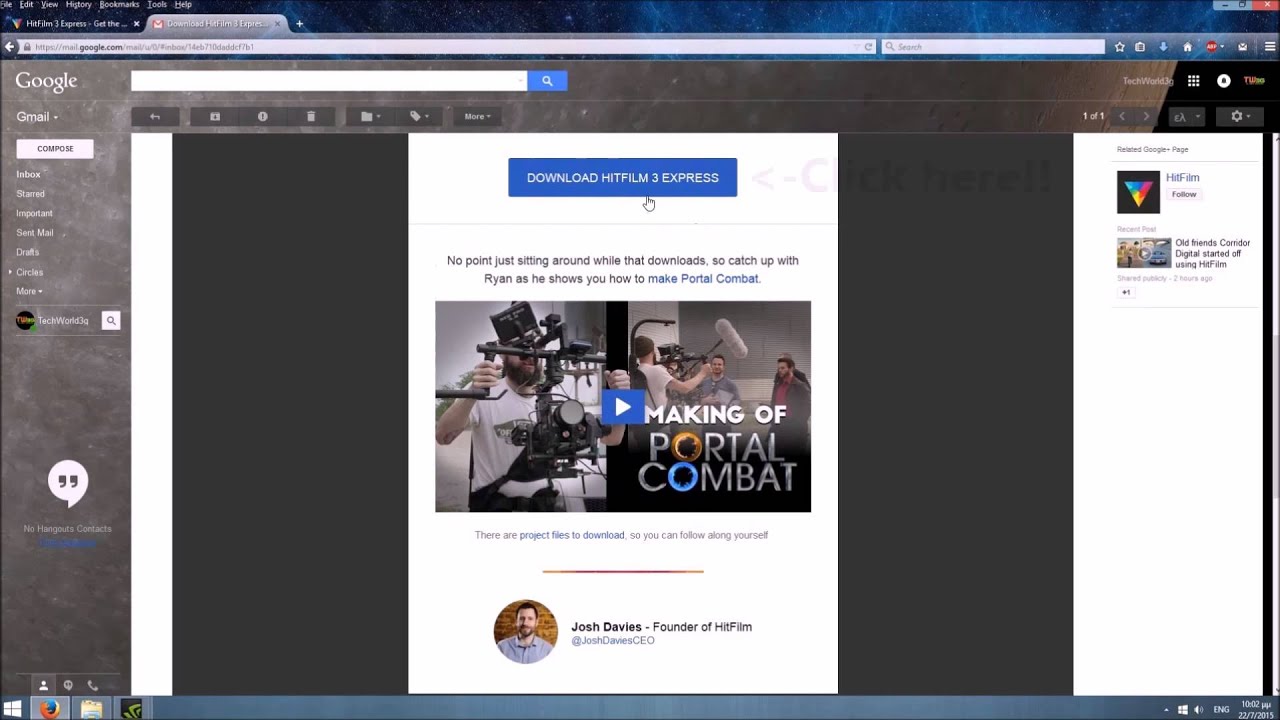This screenshot has height=720, width=1280.
Task: Click the Firefox home icon
Action: tap(1187, 47)
